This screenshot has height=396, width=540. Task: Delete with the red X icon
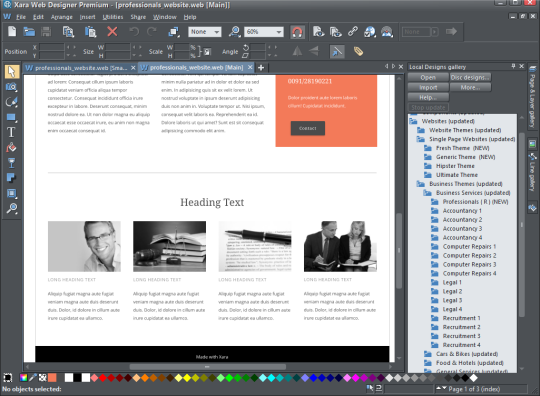pos(112,32)
